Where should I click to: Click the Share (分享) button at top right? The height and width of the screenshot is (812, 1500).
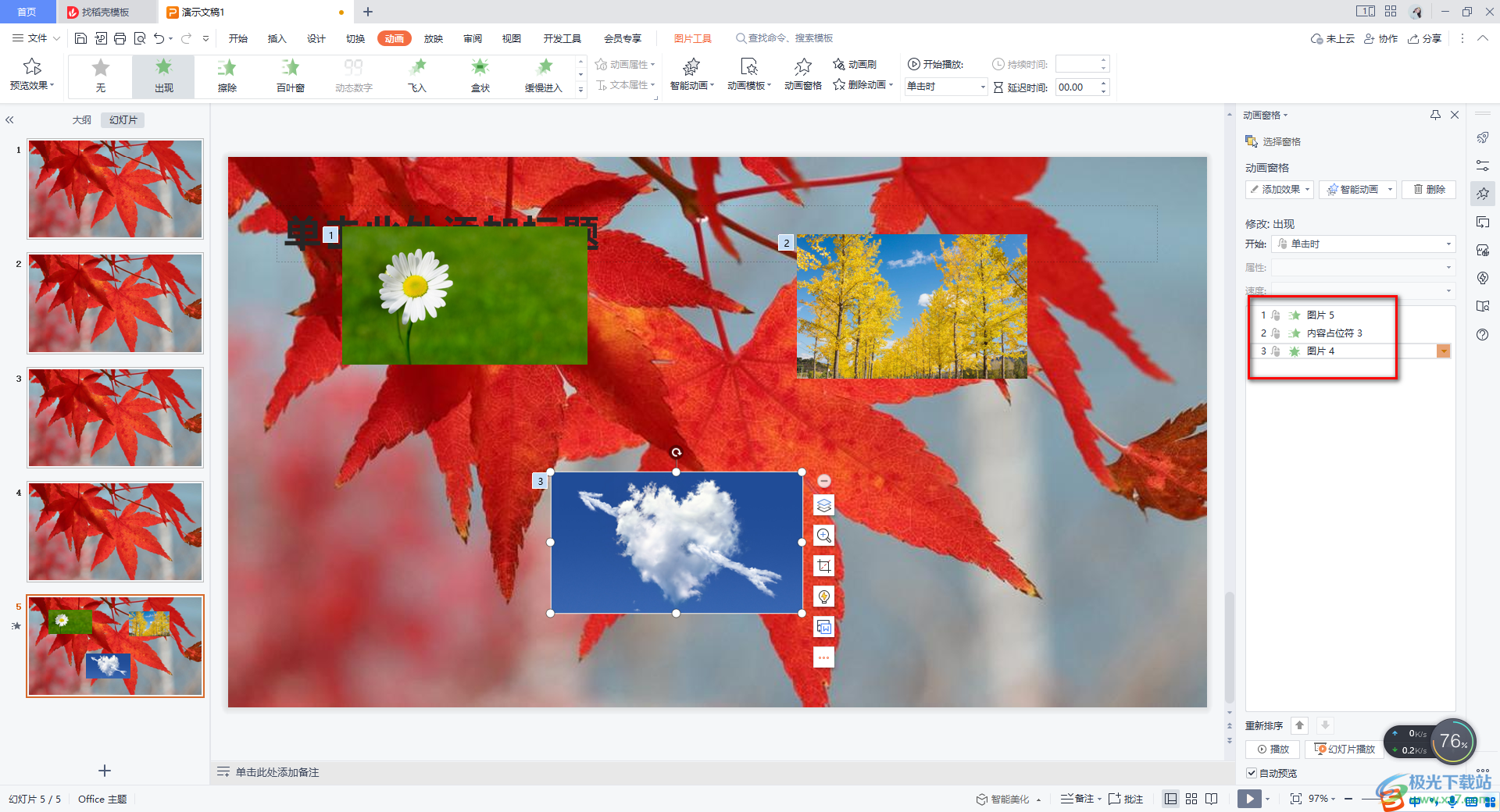1425,38
